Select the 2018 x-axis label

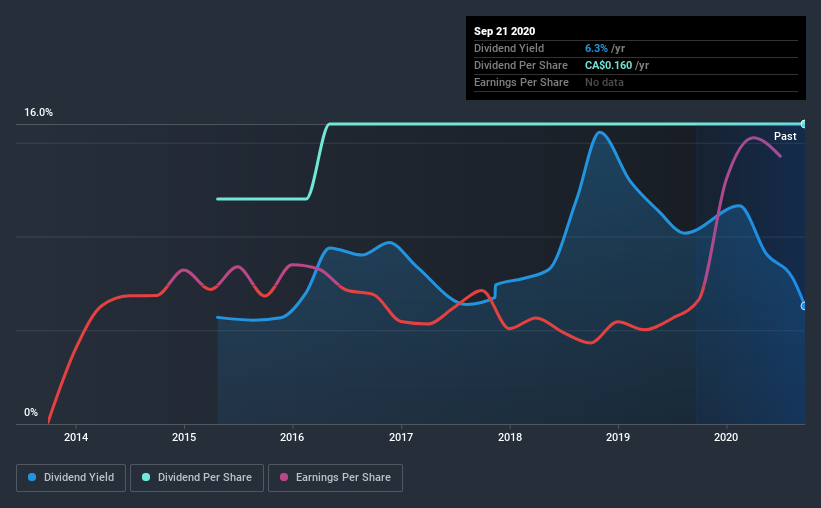(510, 437)
